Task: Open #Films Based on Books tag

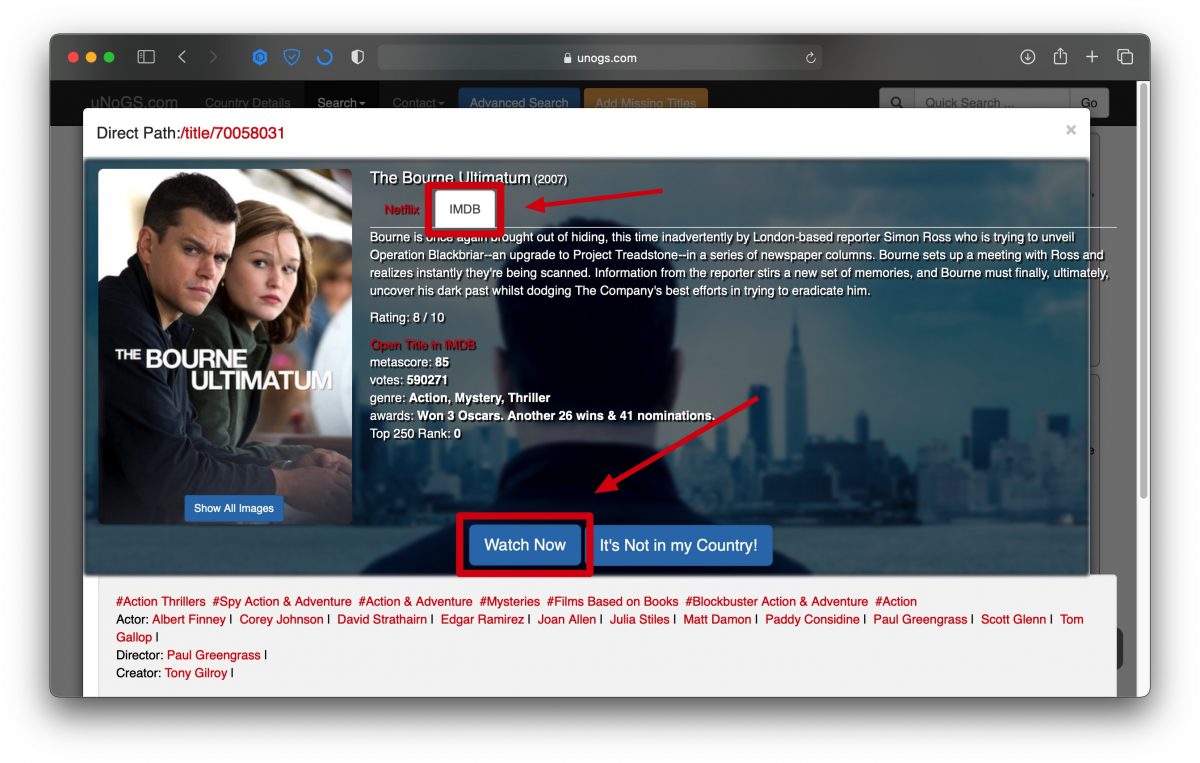Action: pyautogui.click(x=612, y=602)
